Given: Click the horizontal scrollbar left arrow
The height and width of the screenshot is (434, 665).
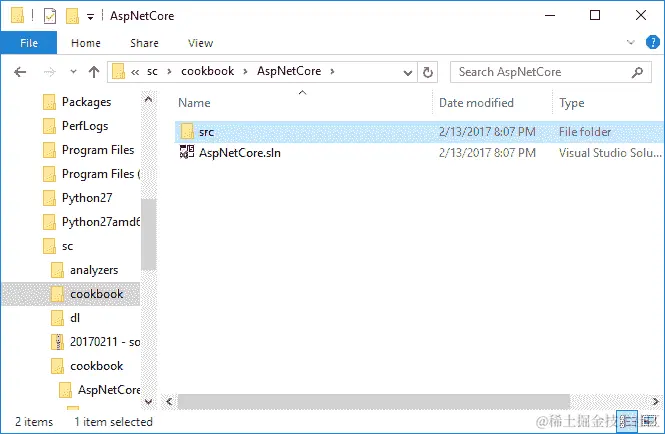Looking at the screenshot, I should tap(169, 401).
